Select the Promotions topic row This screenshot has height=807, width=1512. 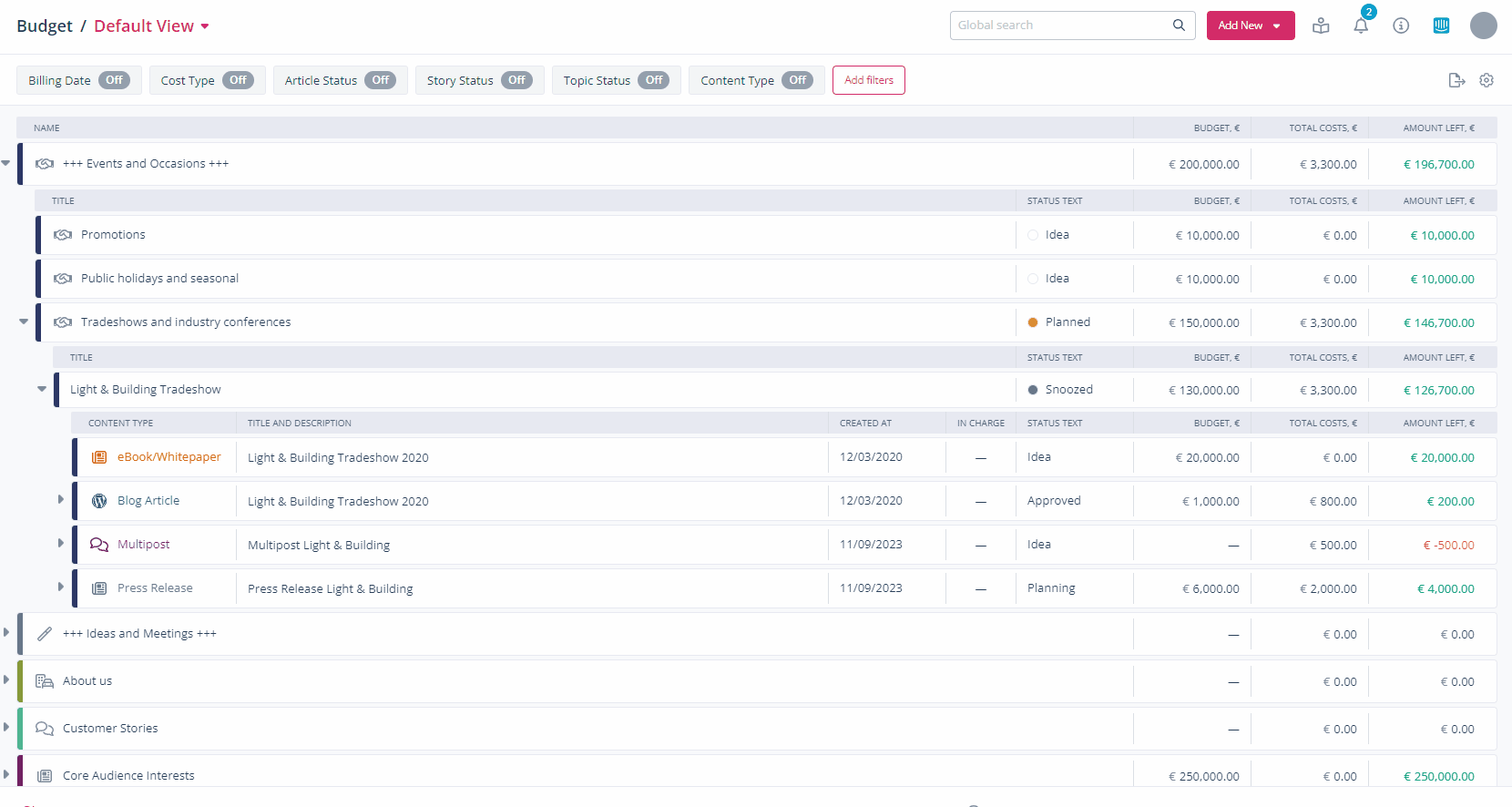tap(113, 235)
